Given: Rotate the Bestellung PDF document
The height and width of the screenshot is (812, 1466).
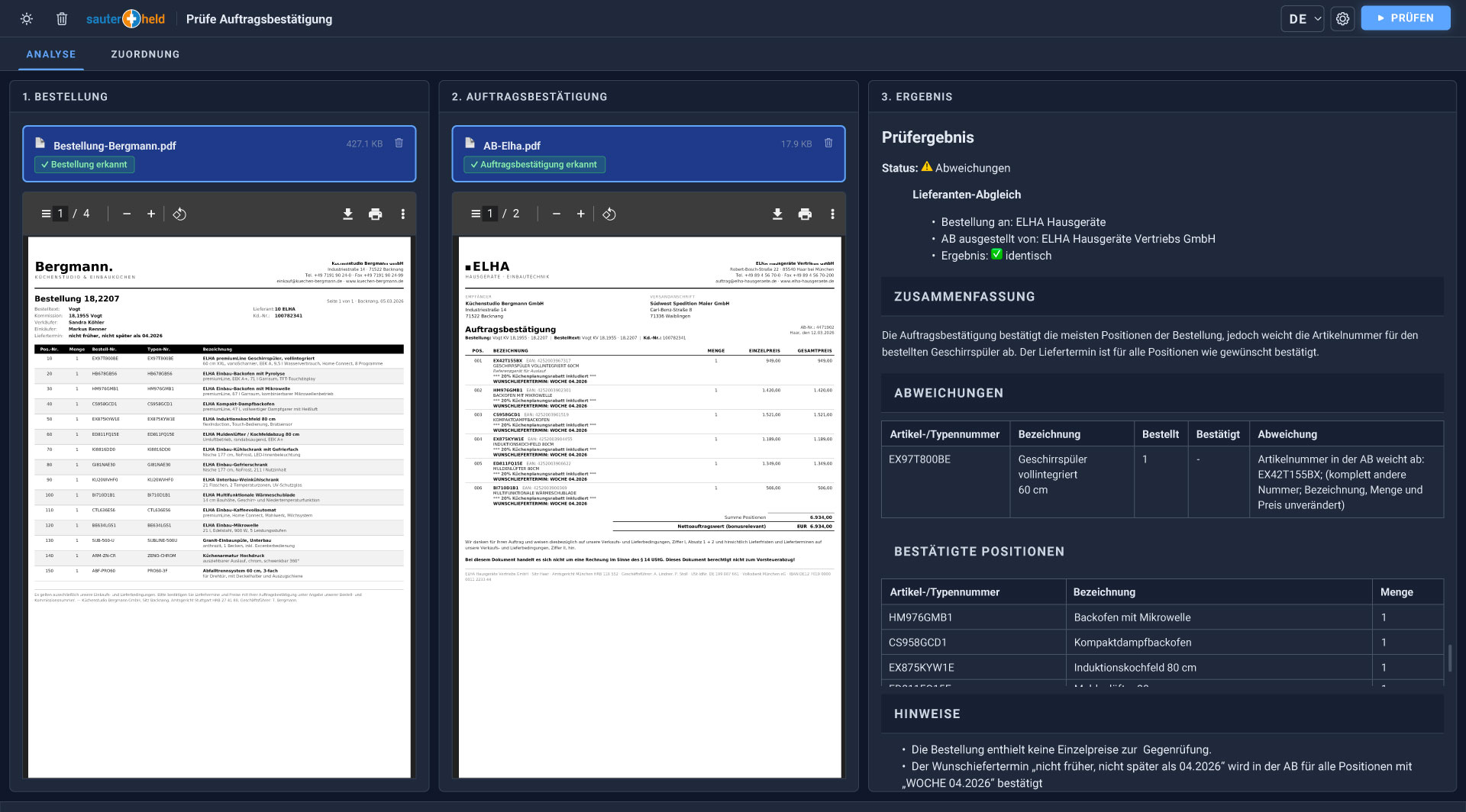Looking at the screenshot, I should (179, 214).
